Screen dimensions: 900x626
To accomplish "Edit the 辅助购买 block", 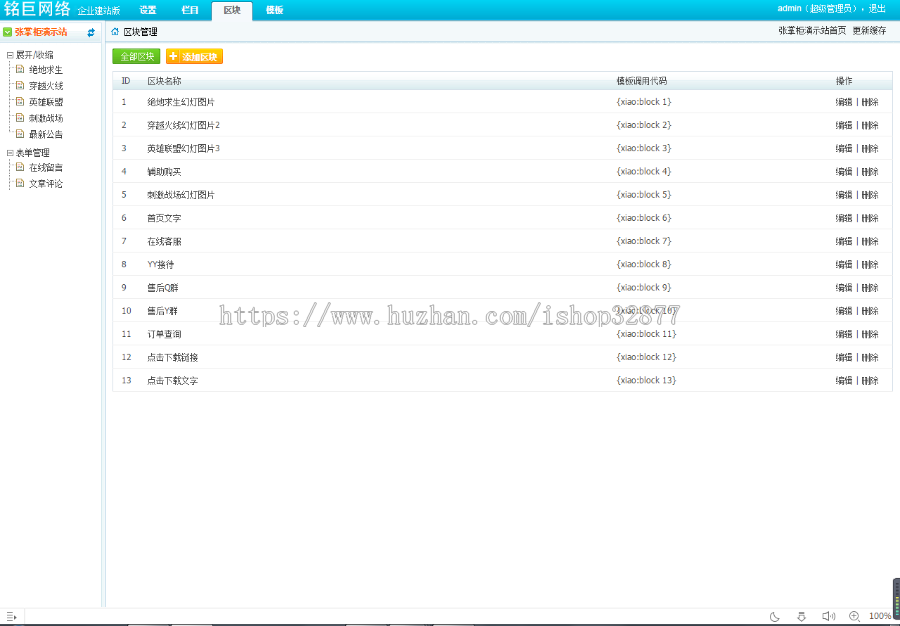I will pyautogui.click(x=844, y=172).
